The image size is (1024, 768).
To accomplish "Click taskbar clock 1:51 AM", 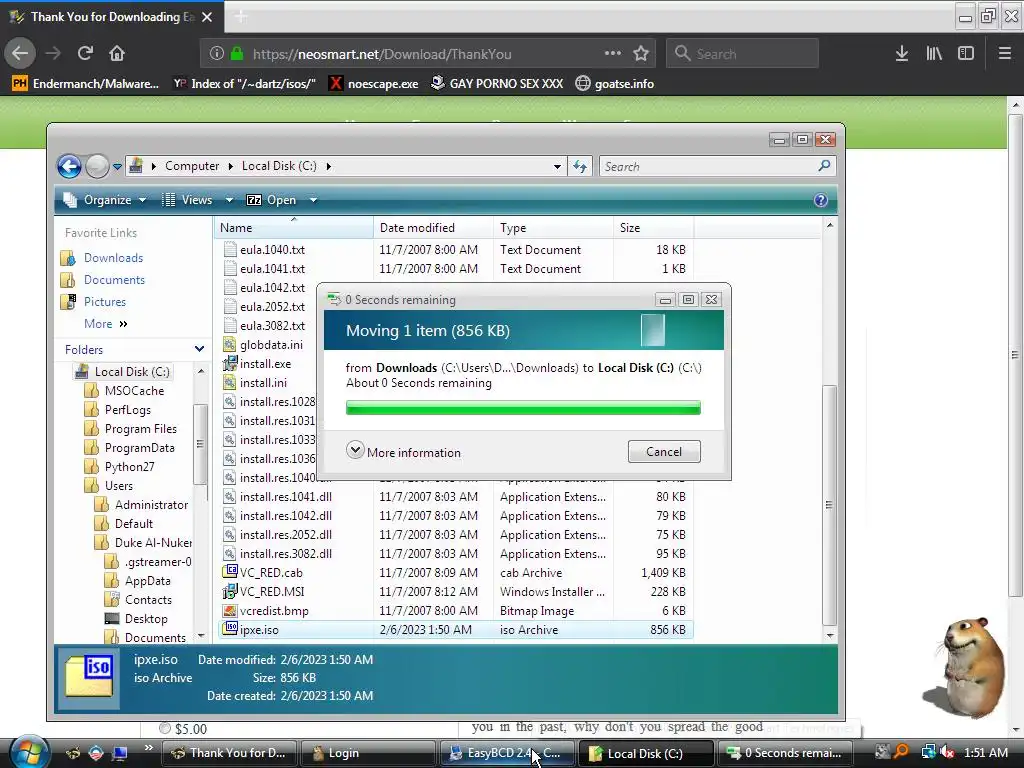I will point(985,753).
